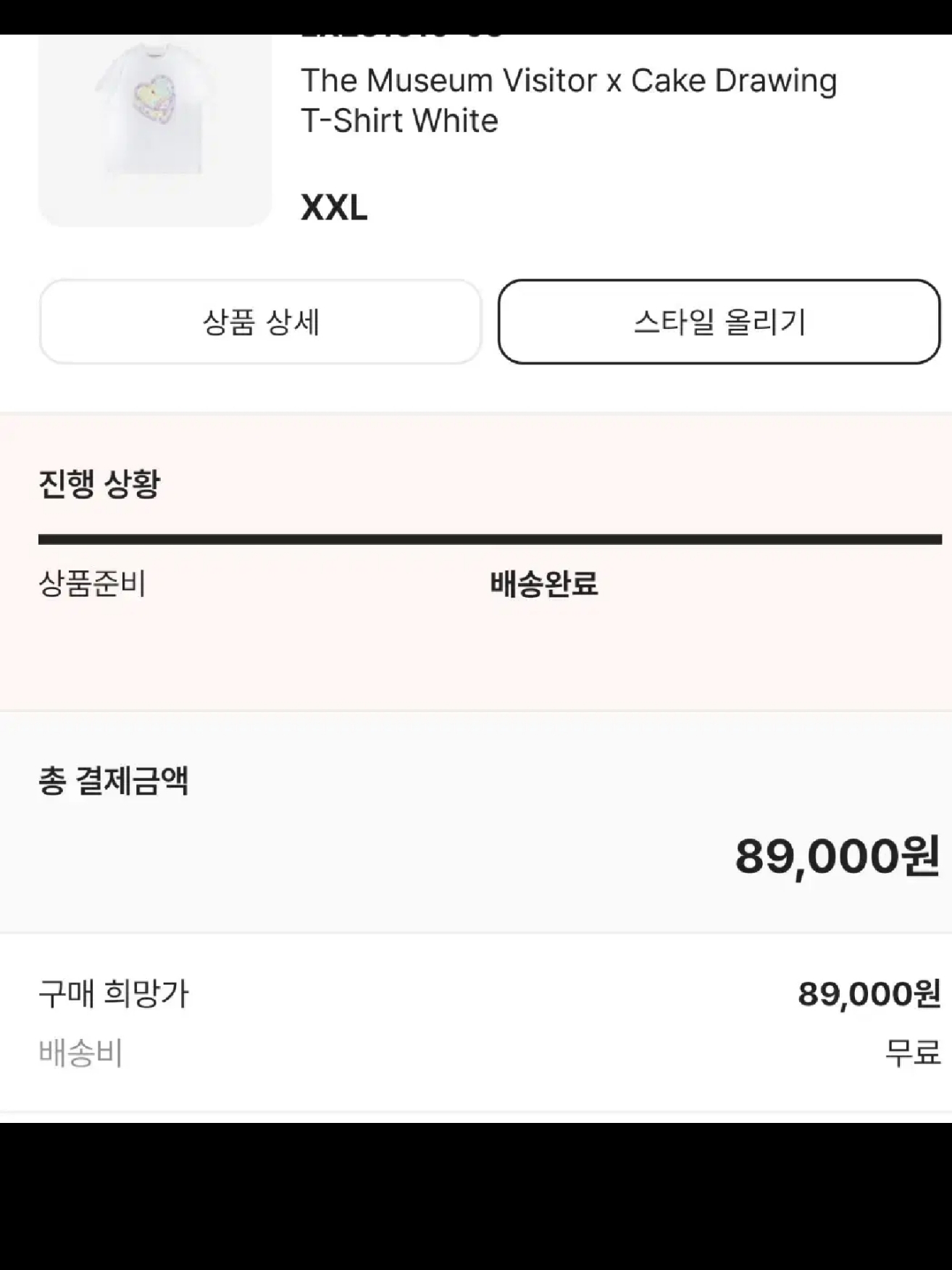Click the black delivery progress bar
The width and height of the screenshot is (952, 1270).
point(490,539)
